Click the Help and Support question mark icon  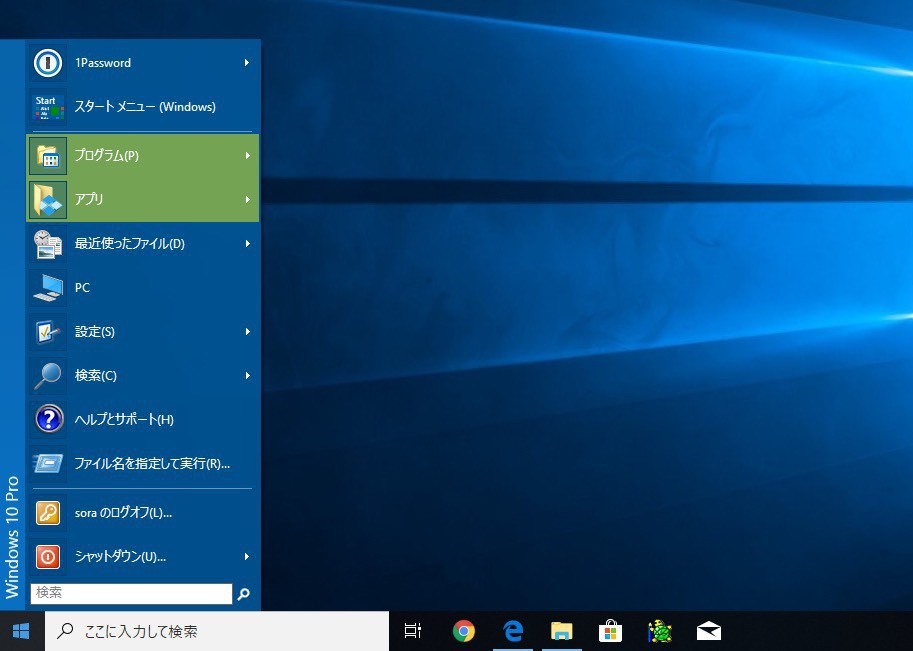coord(48,419)
